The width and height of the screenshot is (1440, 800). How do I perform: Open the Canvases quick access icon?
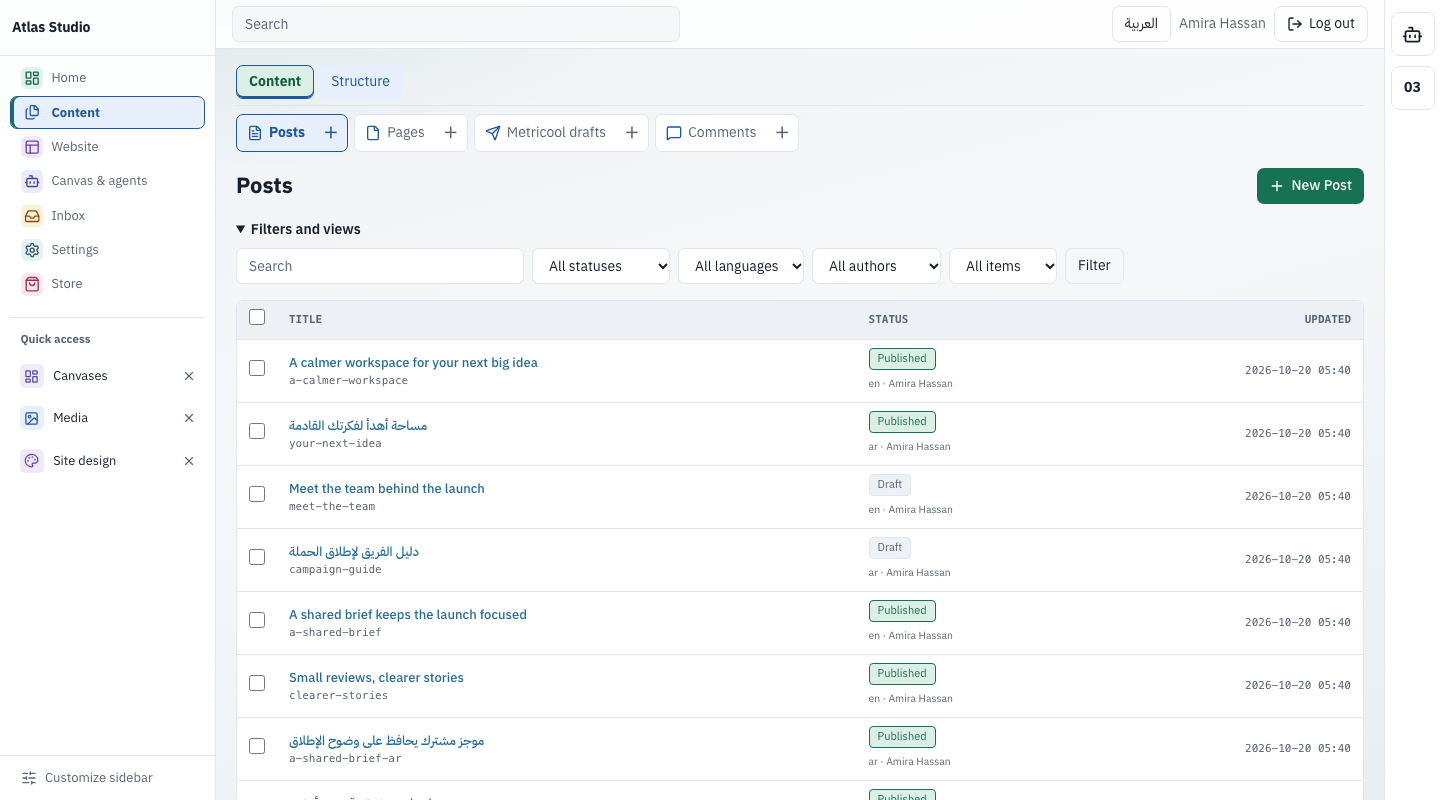(x=32, y=376)
